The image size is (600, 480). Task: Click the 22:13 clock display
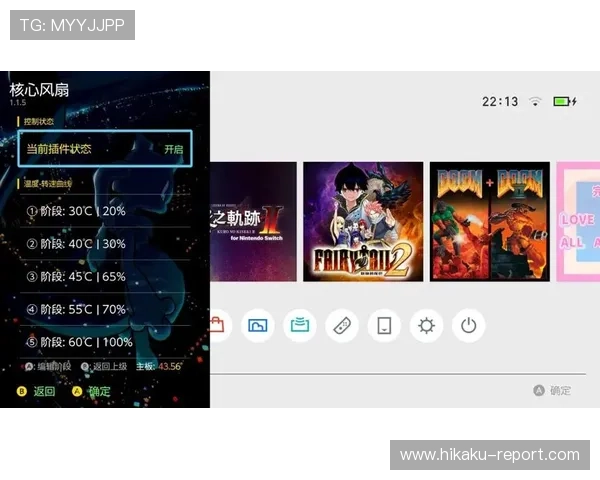[500, 101]
